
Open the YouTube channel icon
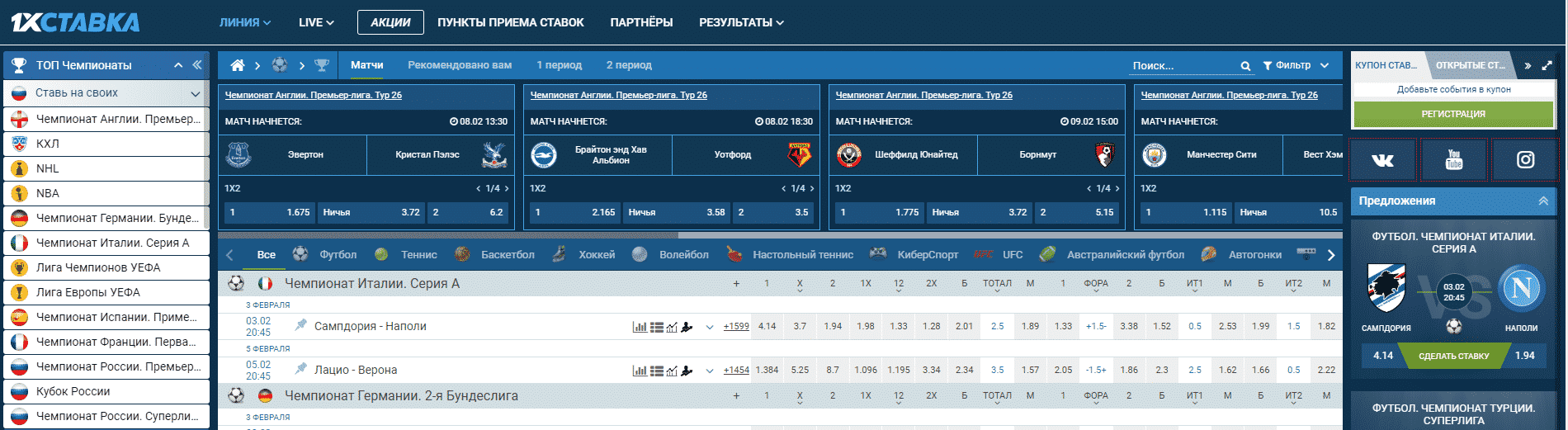(x=1454, y=160)
